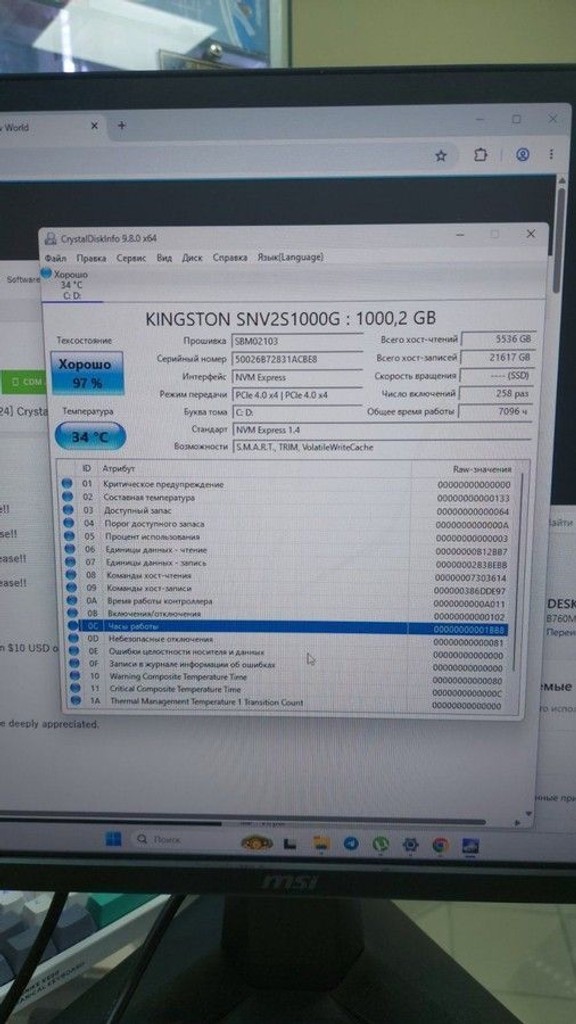Viewport: 576px width, 1024px height.
Task: Select row 1A Thermal Management Temperature 1
Action: pos(286,702)
